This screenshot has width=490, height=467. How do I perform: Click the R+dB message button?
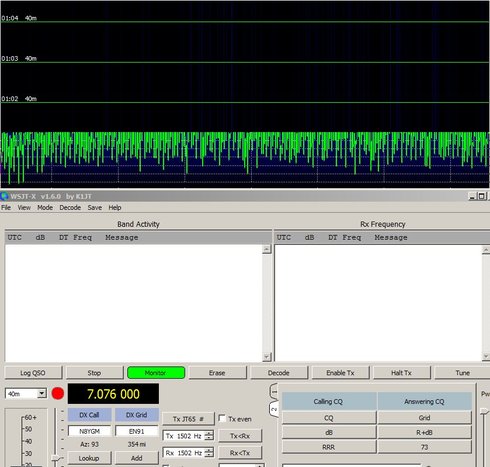coord(424,432)
